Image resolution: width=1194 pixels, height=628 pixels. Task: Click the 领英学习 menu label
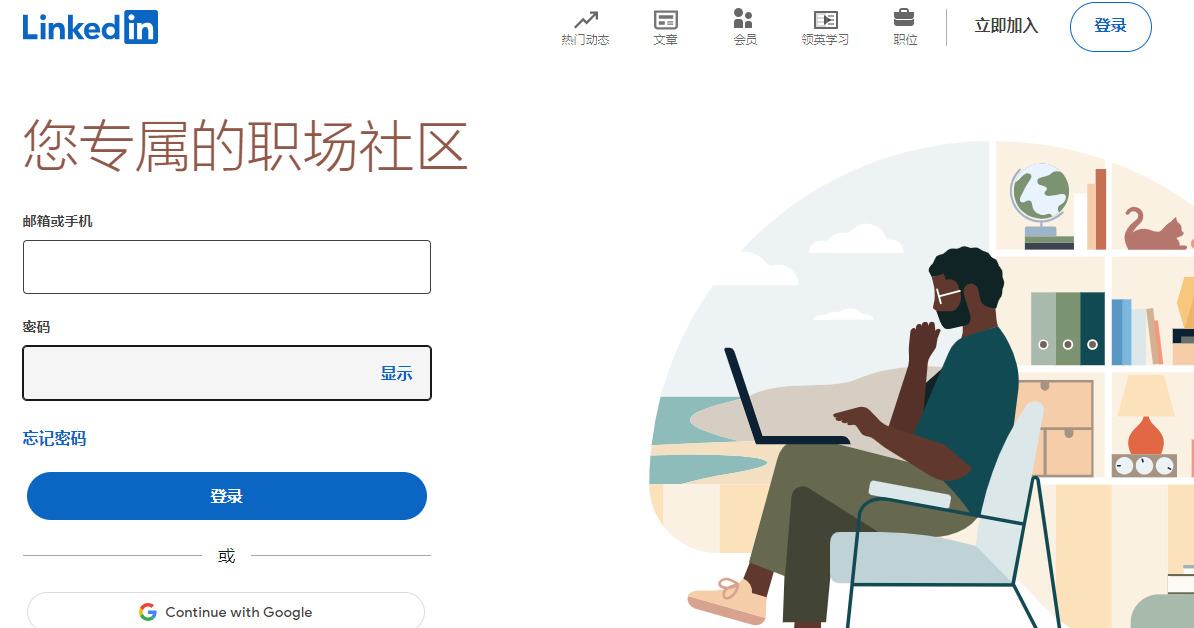click(x=825, y=40)
